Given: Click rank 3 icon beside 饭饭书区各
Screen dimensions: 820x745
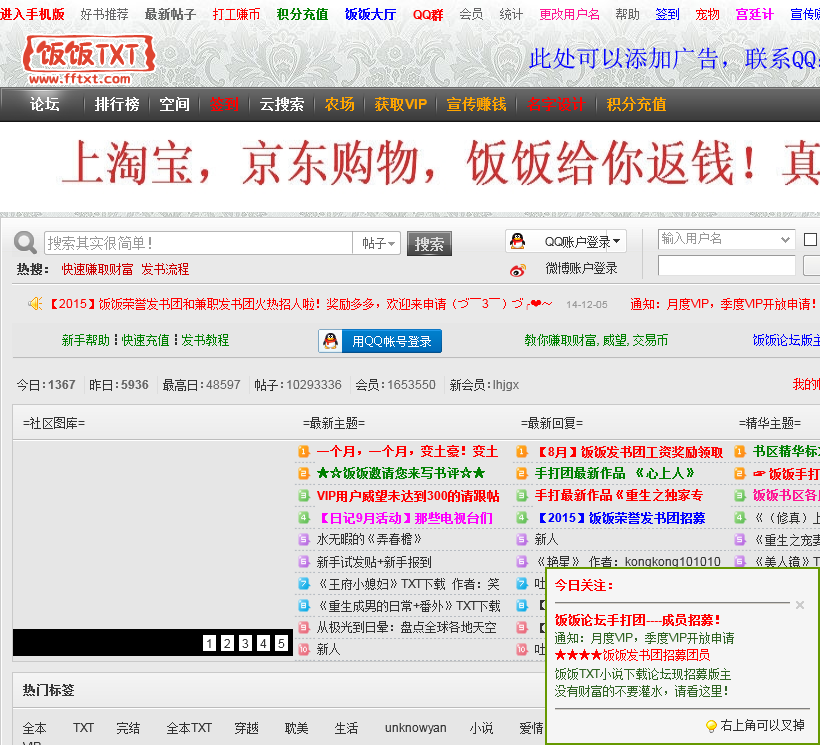Looking at the screenshot, I should click(739, 495).
